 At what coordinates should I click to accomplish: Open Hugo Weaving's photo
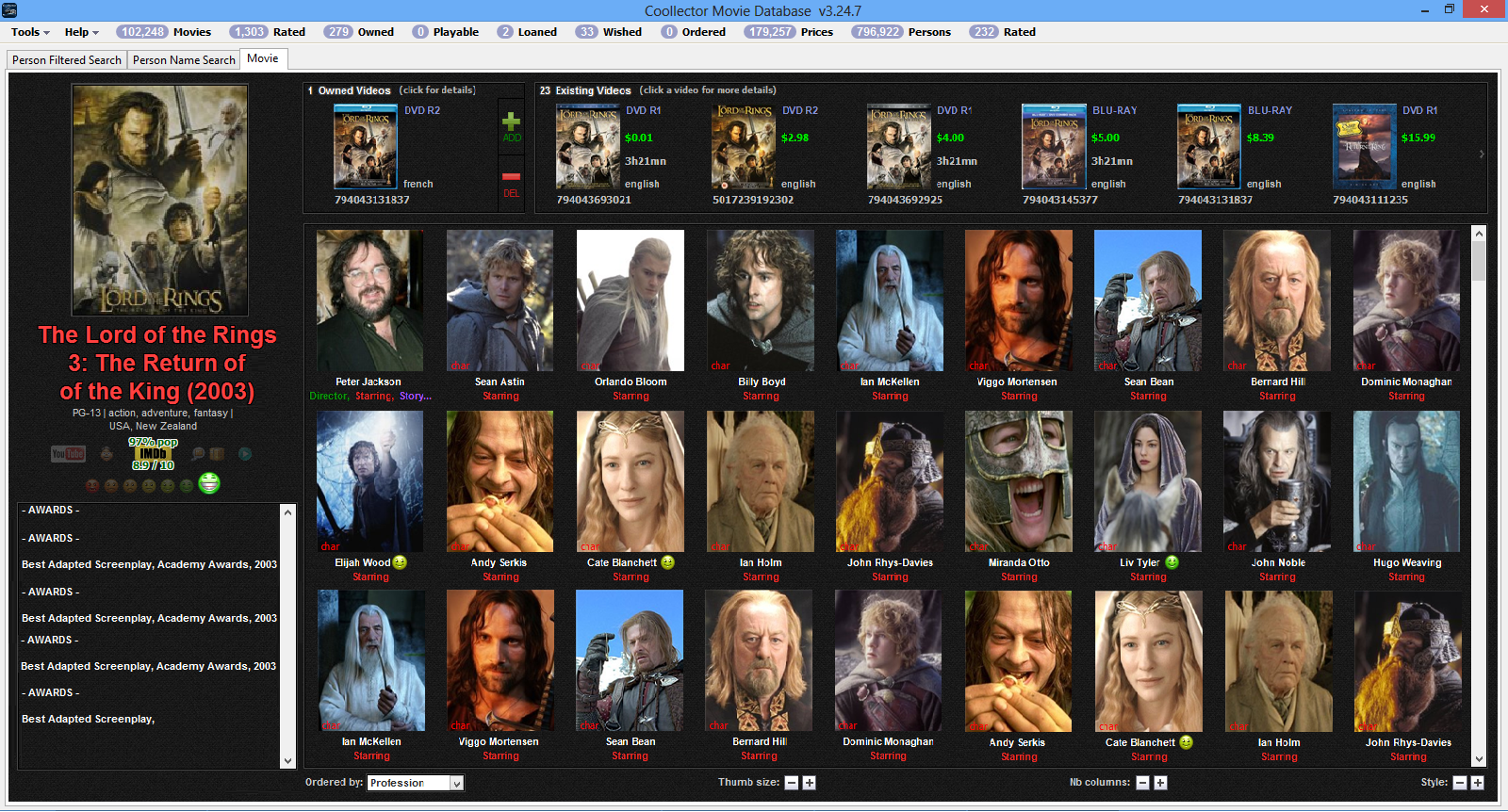click(x=1406, y=481)
